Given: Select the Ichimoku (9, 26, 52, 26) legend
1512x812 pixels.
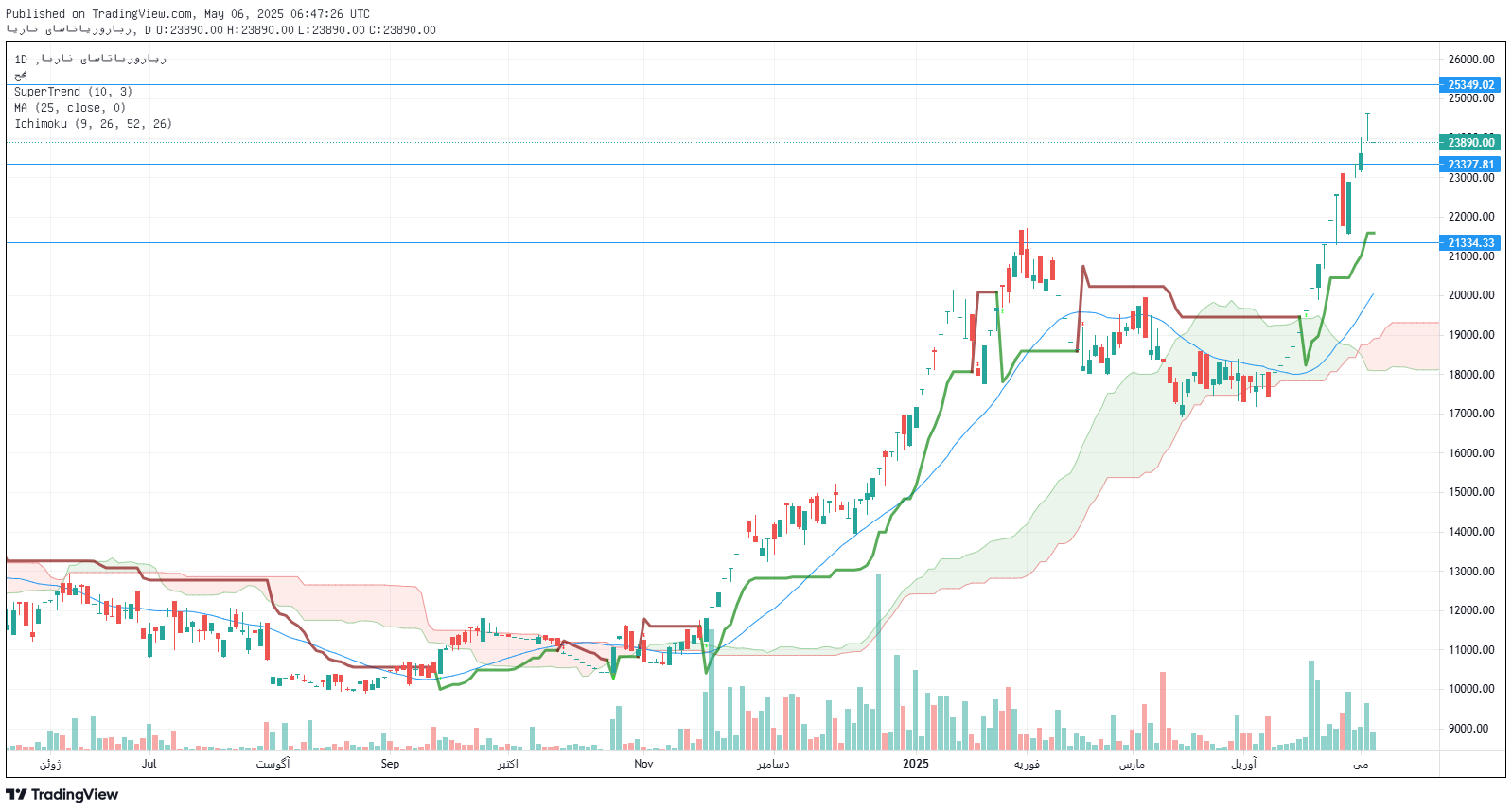Looking at the screenshot, I should (93, 124).
